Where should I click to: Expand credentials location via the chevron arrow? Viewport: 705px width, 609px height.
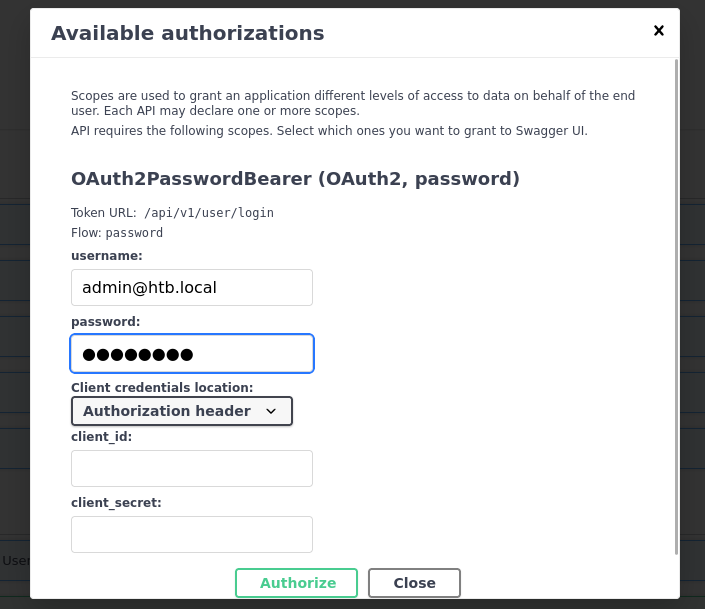(x=271, y=411)
